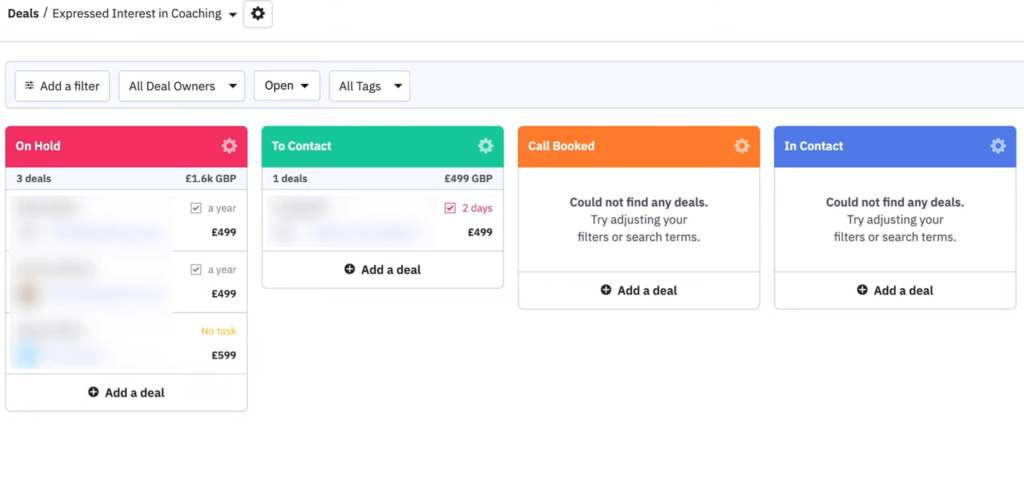
Task: Open the Expressed Interest in Coaching pipeline selector
Action: [x=145, y=14]
